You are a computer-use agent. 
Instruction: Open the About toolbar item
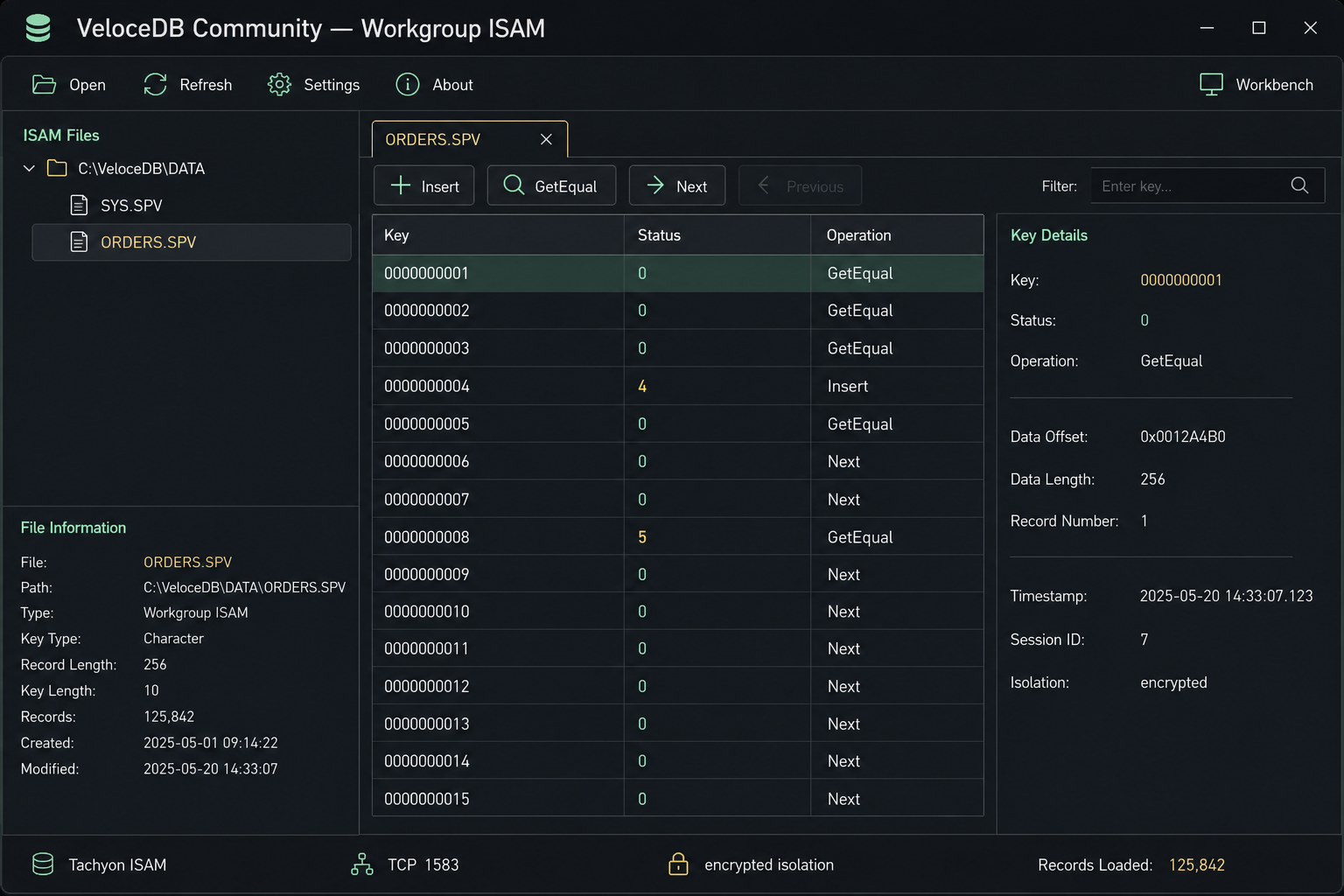pyautogui.click(x=435, y=84)
